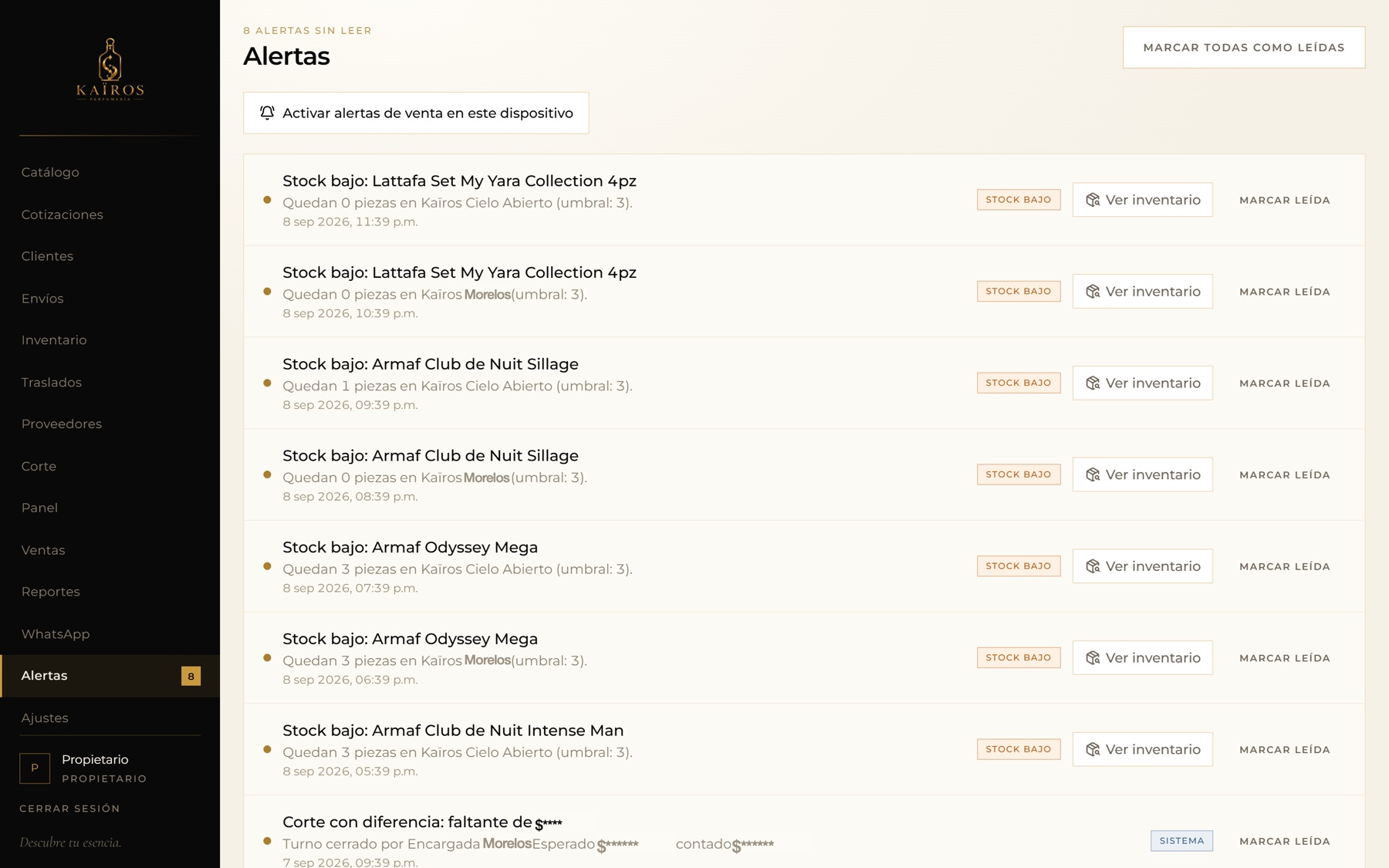Screen dimensions: 1389x868
Task: Click the Propietario avatar with letter P
Action: click(x=35, y=768)
